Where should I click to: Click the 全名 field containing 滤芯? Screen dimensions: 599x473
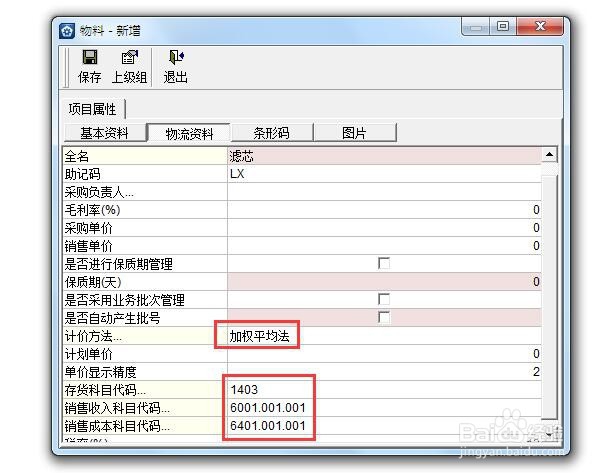pyautogui.click(x=384, y=156)
